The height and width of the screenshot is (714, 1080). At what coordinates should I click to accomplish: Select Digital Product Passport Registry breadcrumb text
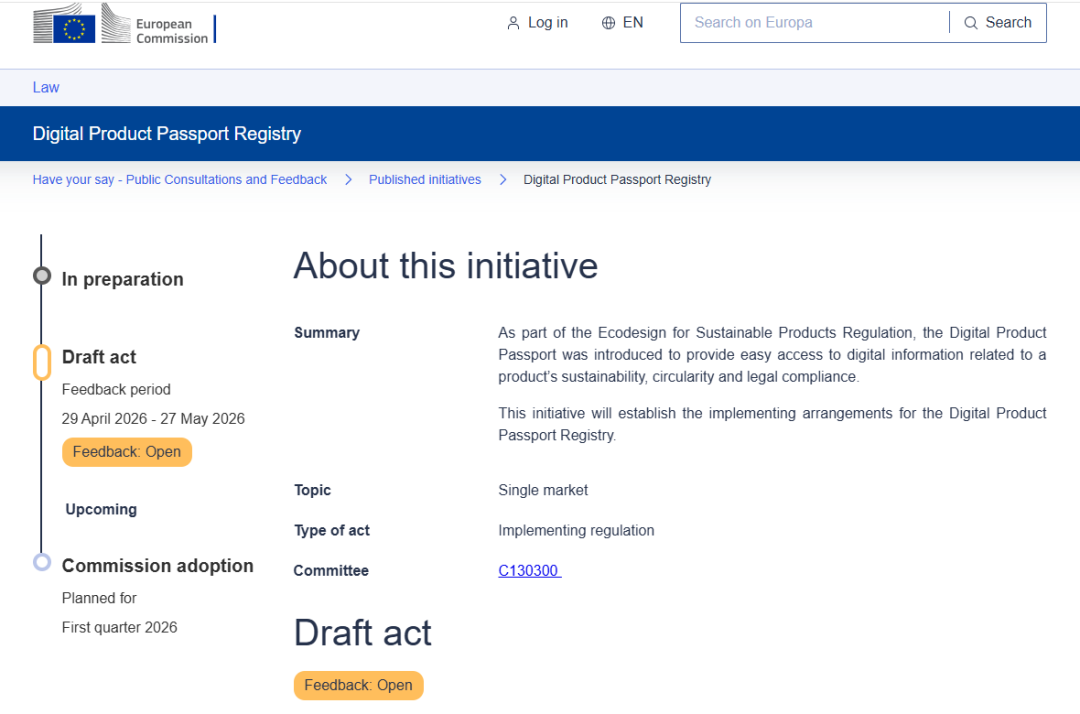617,180
